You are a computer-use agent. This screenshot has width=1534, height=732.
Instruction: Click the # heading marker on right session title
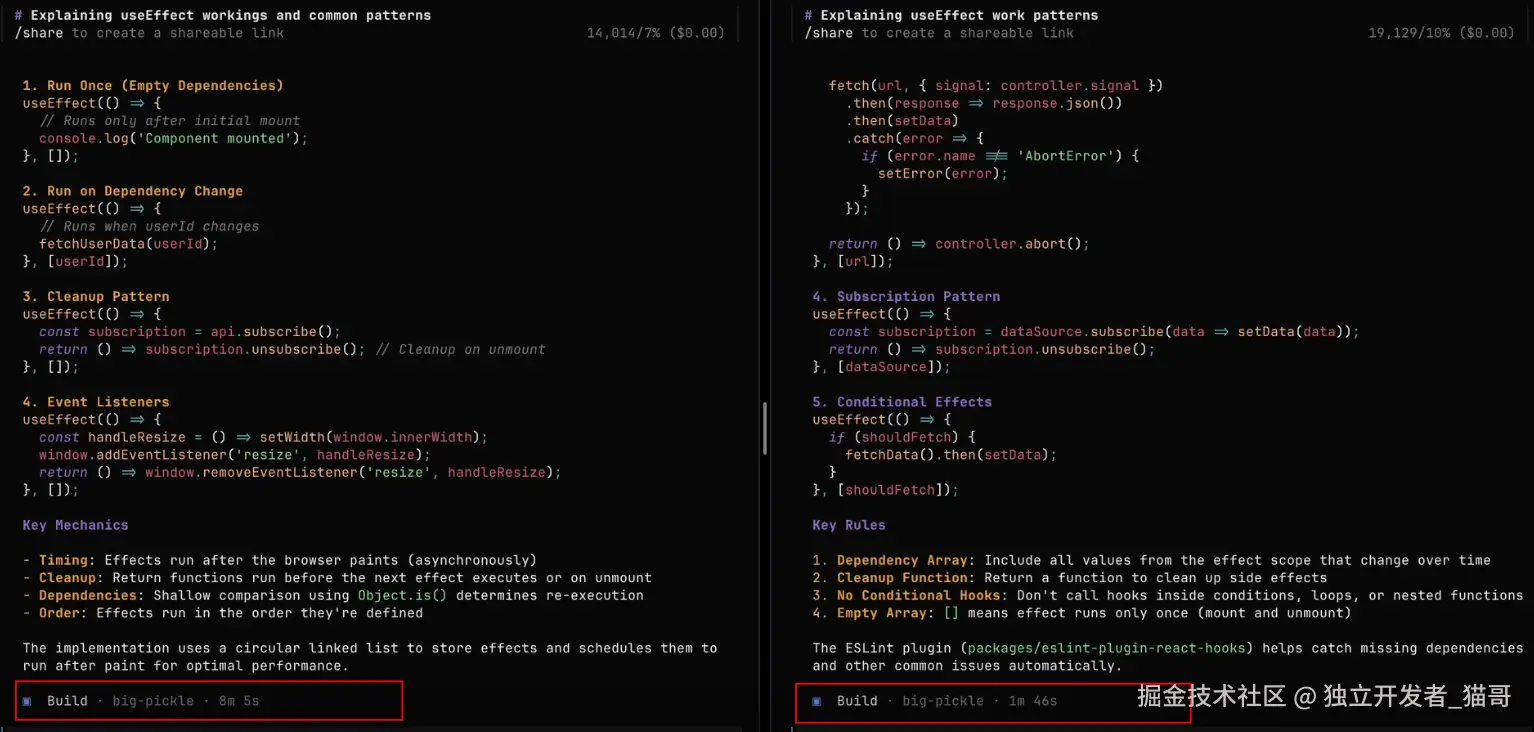[x=809, y=14]
